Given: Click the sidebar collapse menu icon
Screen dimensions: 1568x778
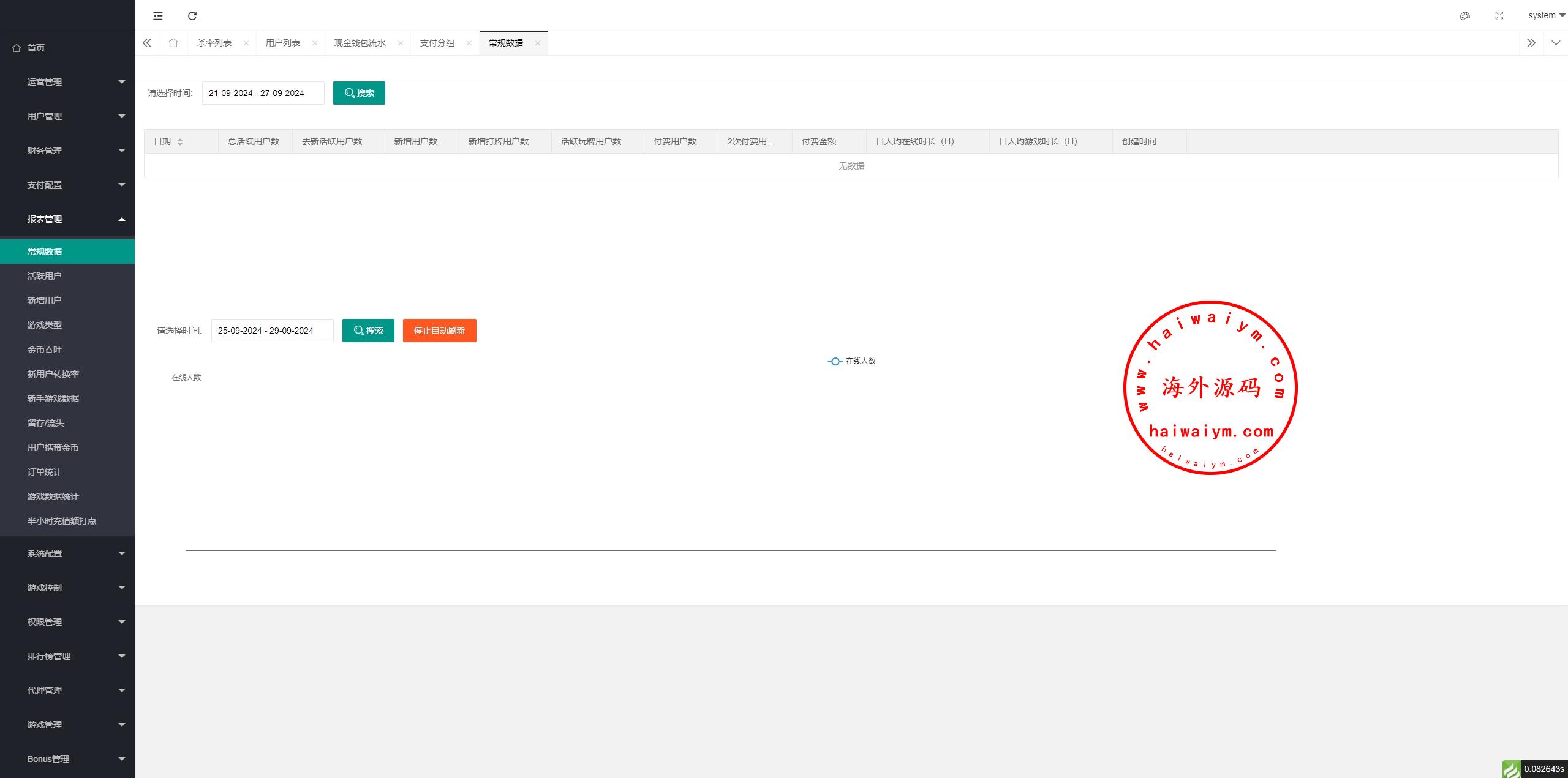Looking at the screenshot, I should [x=158, y=16].
